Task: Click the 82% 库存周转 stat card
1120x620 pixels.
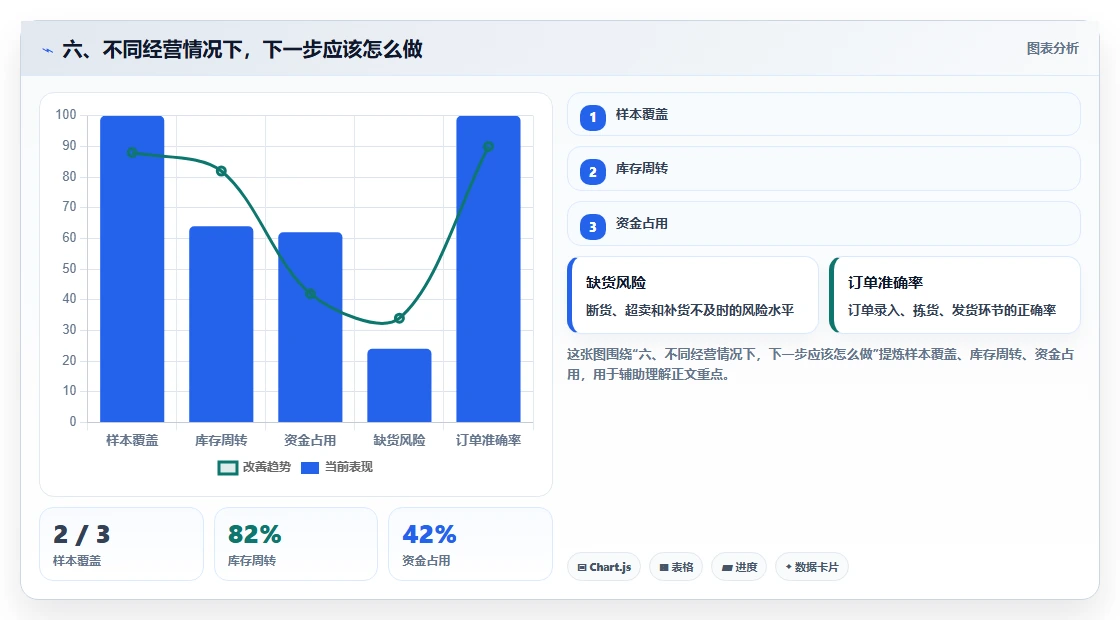Action: [296, 544]
